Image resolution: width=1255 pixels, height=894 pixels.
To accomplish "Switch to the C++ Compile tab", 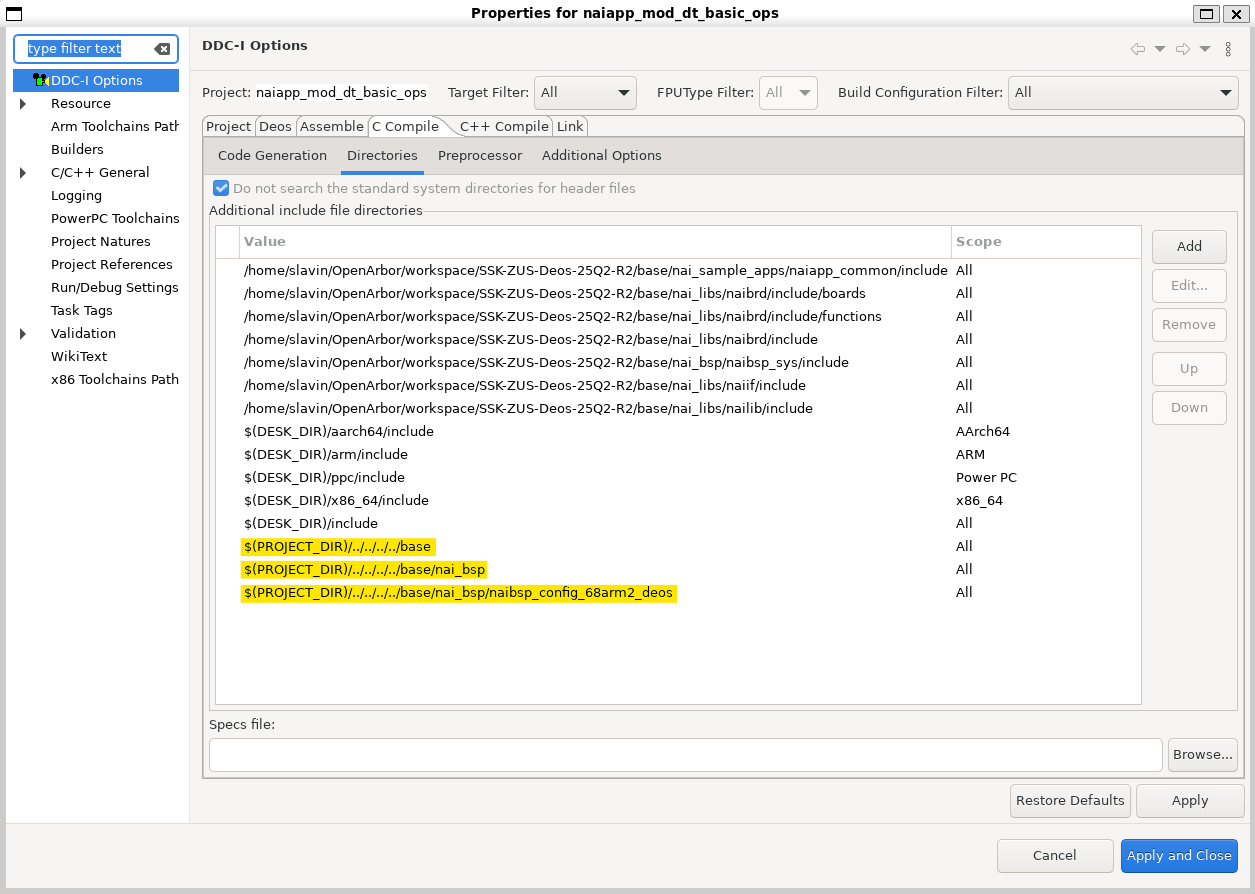I will 504,126.
